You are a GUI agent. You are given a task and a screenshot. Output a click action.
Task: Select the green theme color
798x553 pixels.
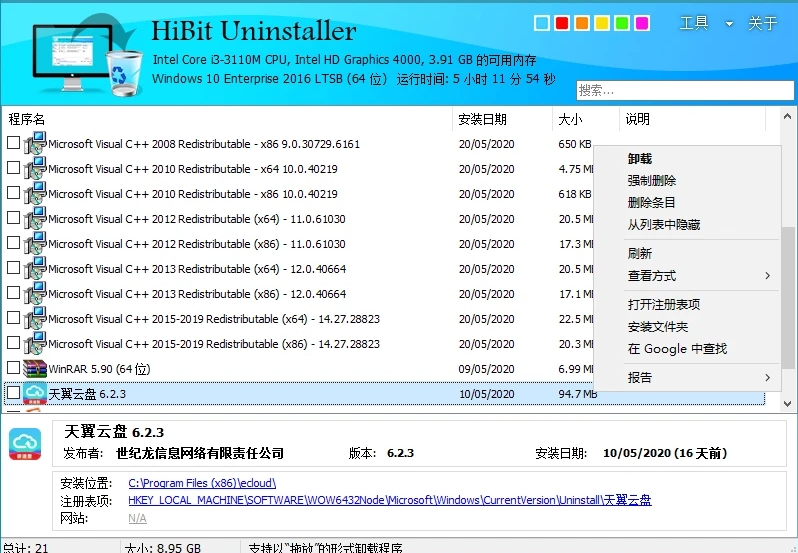(x=622, y=23)
